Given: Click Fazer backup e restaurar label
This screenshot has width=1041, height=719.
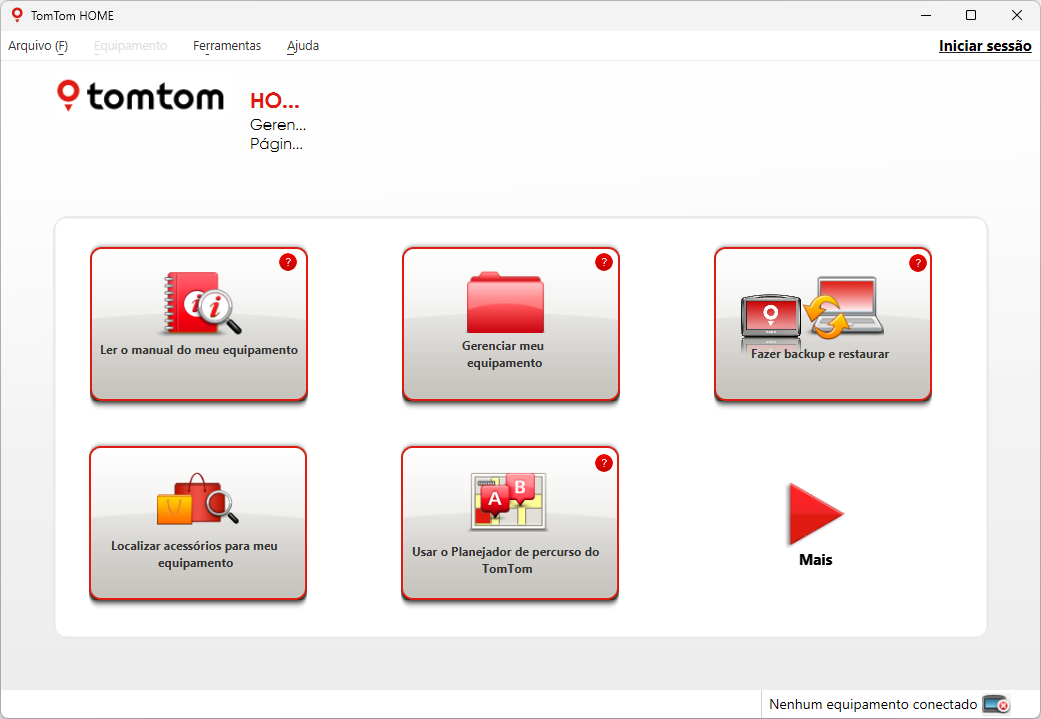Looking at the screenshot, I should (820, 354).
